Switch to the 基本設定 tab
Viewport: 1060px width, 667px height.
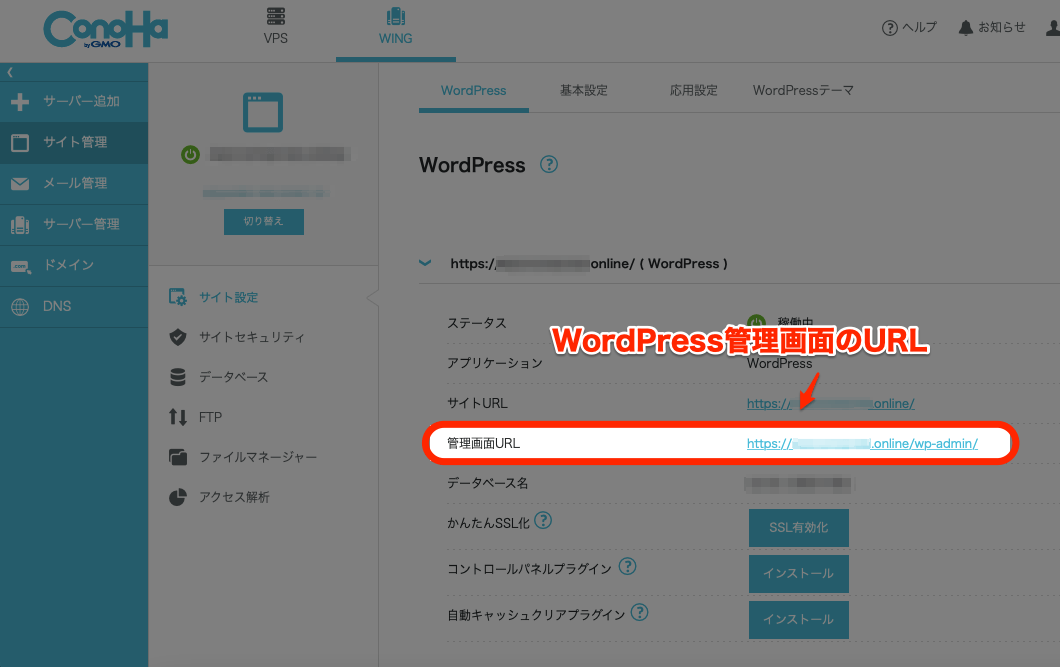coord(583,91)
